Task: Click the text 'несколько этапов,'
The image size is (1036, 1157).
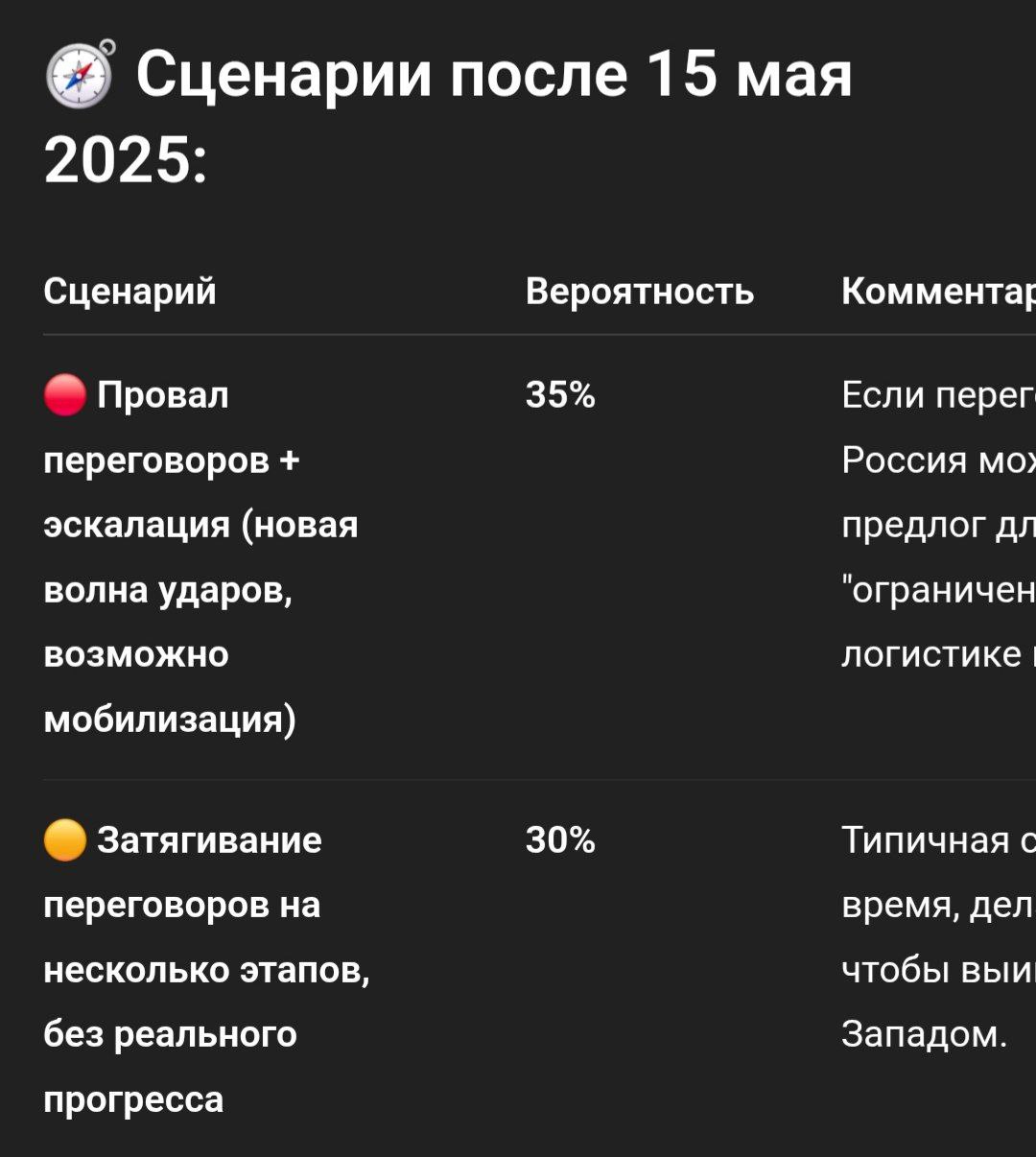Action: [x=206, y=970]
